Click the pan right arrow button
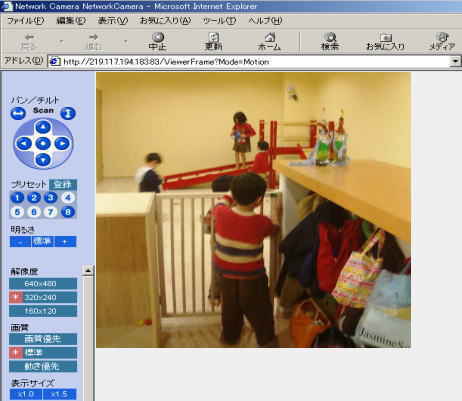462x401 pixels. 62,144
